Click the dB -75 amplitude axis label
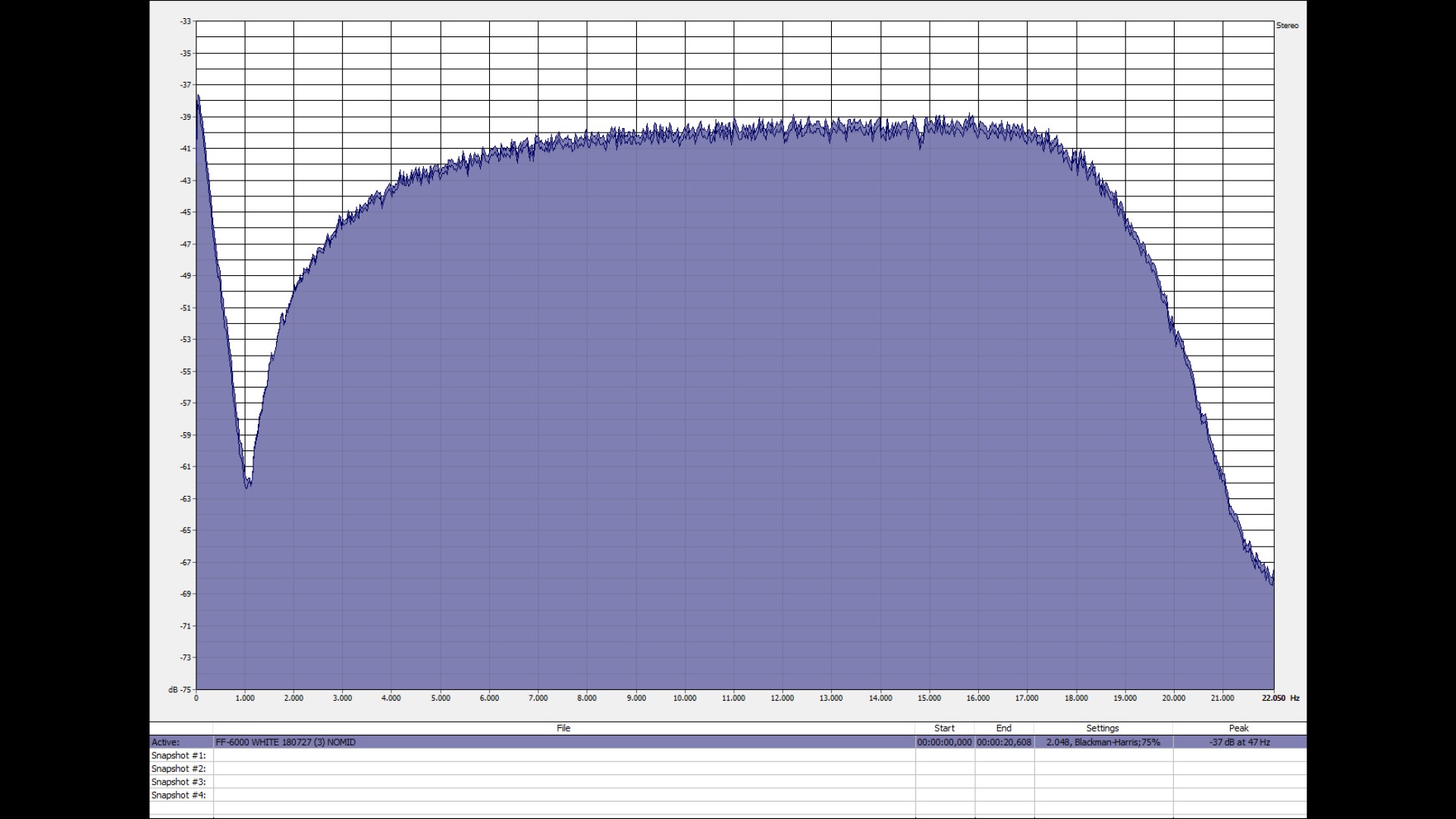This screenshot has width=1456, height=819. pyautogui.click(x=180, y=689)
